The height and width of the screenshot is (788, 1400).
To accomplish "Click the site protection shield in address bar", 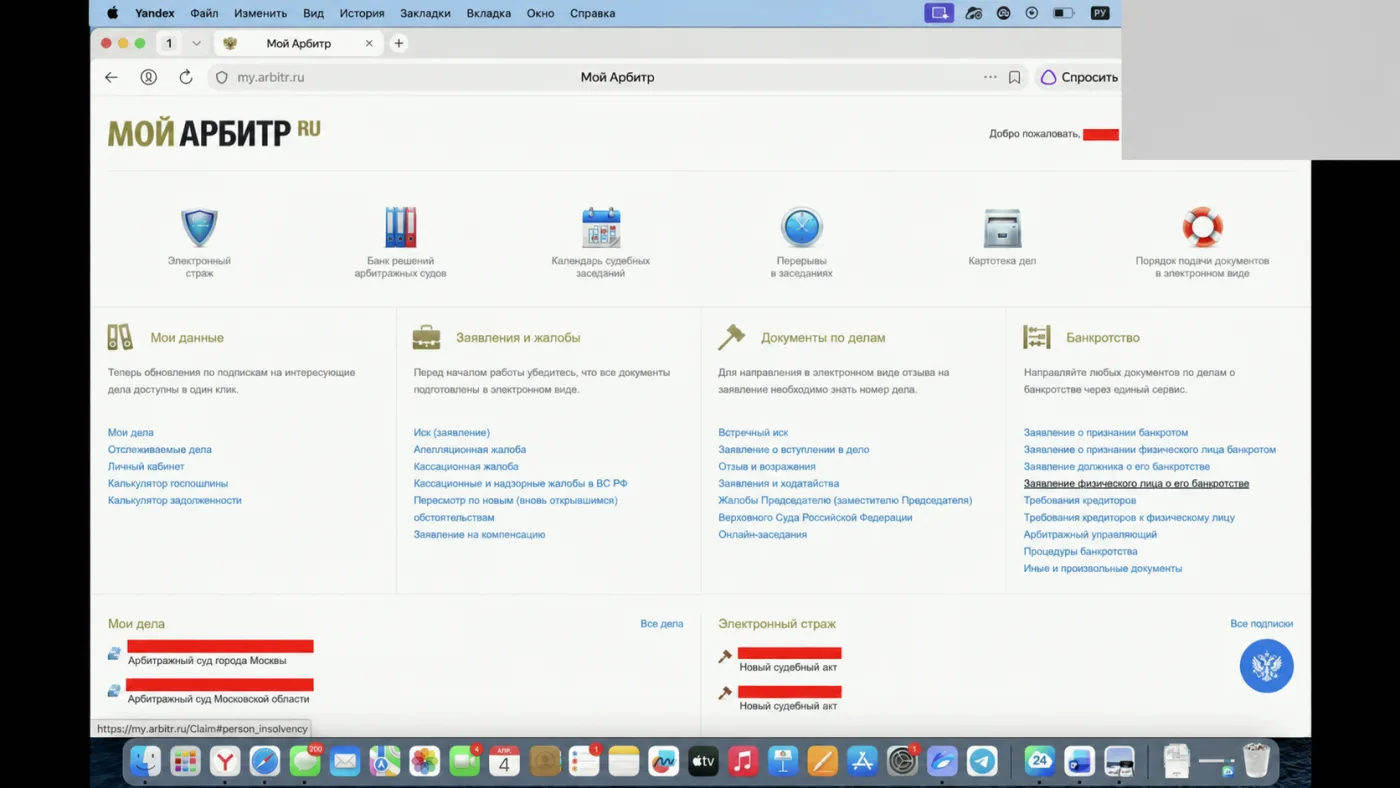I will click(222, 77).
